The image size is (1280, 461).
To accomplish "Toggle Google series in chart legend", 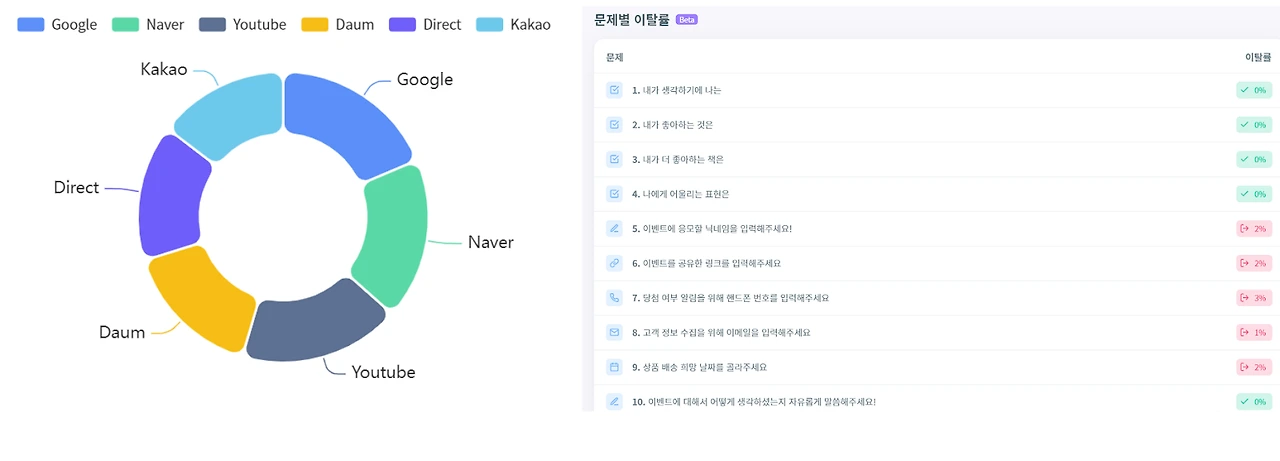I will point(57,24).
